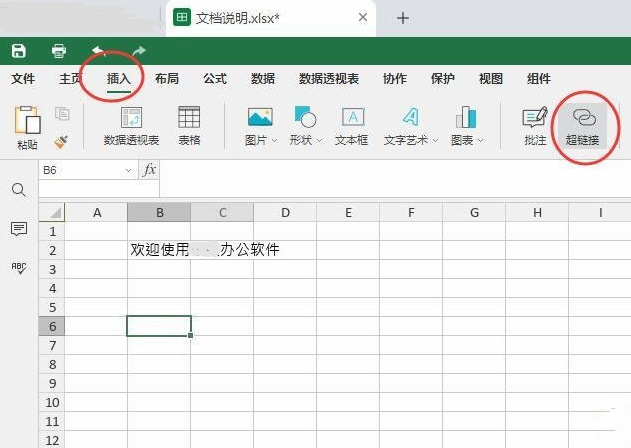Screen dimensions: 631x448
Task: Insert a text box (文本框)
Action: point(353,126)
